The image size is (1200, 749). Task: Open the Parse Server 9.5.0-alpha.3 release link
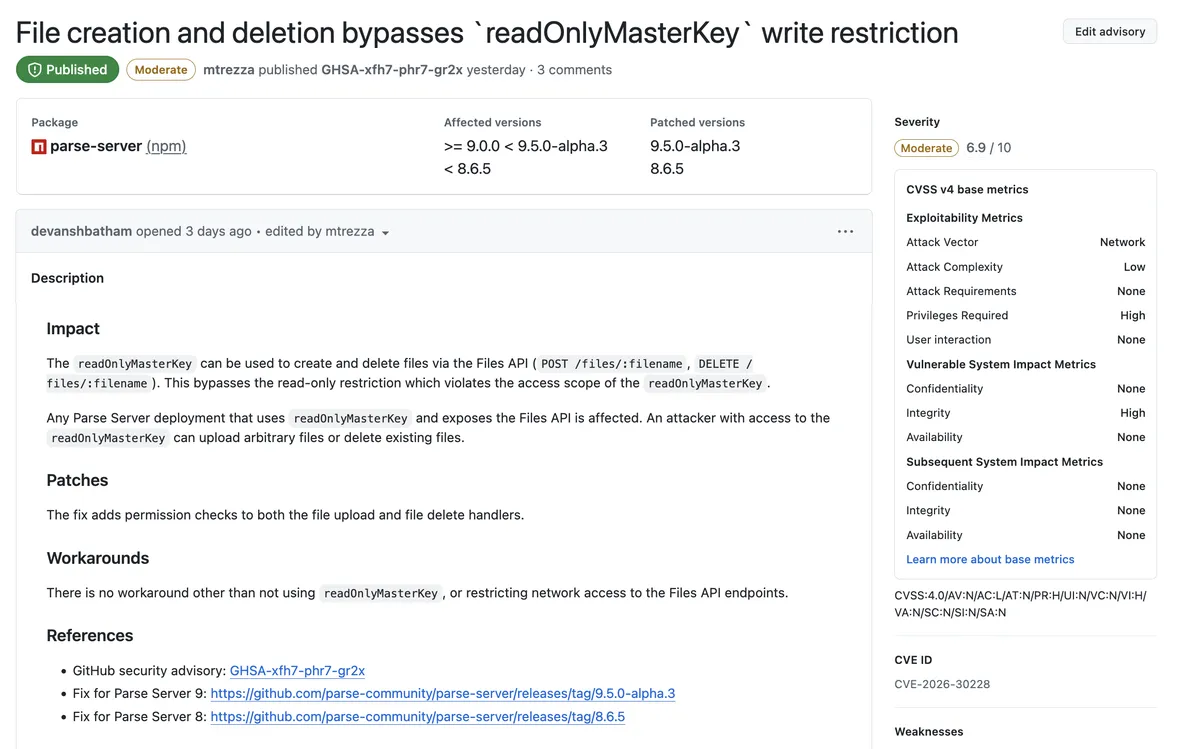442,694
